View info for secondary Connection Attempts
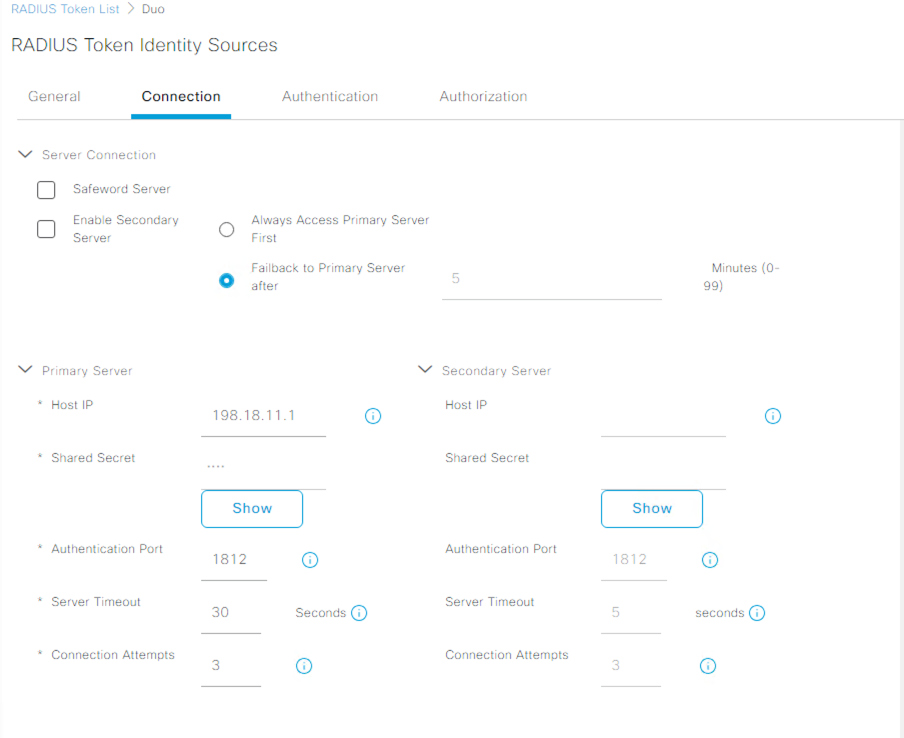 708,666
